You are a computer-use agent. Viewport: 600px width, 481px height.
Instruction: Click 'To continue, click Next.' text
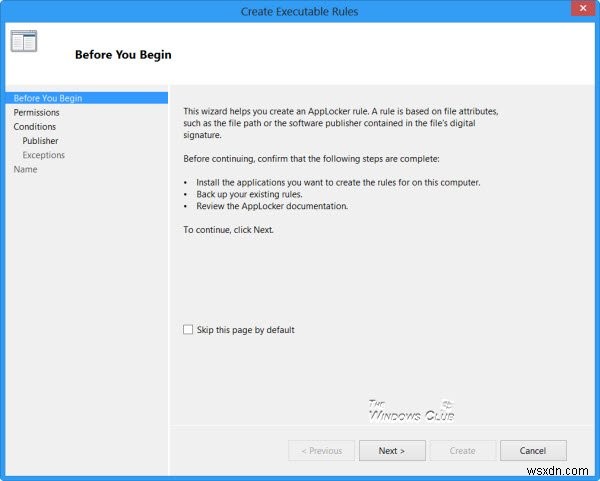click(228, 230)
